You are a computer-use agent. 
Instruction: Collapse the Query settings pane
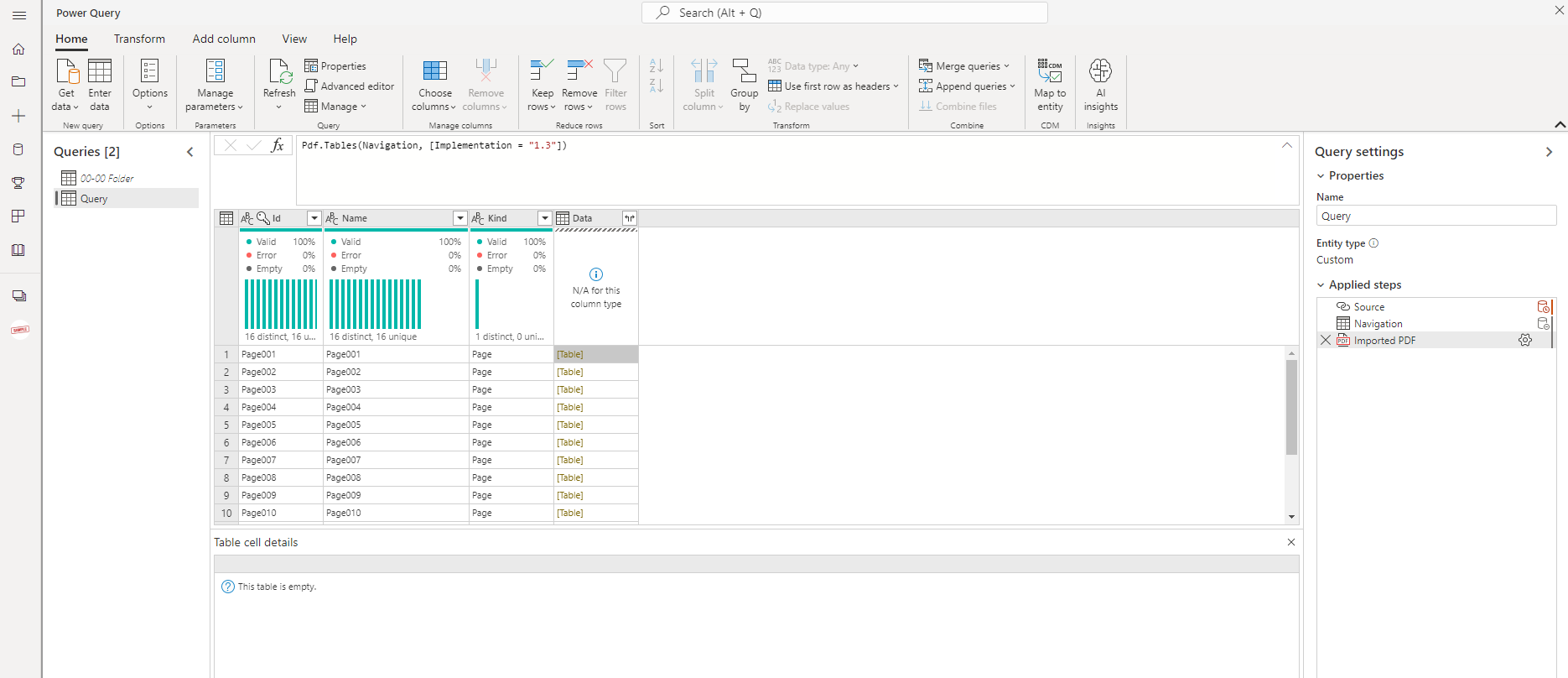[1549, 152]
